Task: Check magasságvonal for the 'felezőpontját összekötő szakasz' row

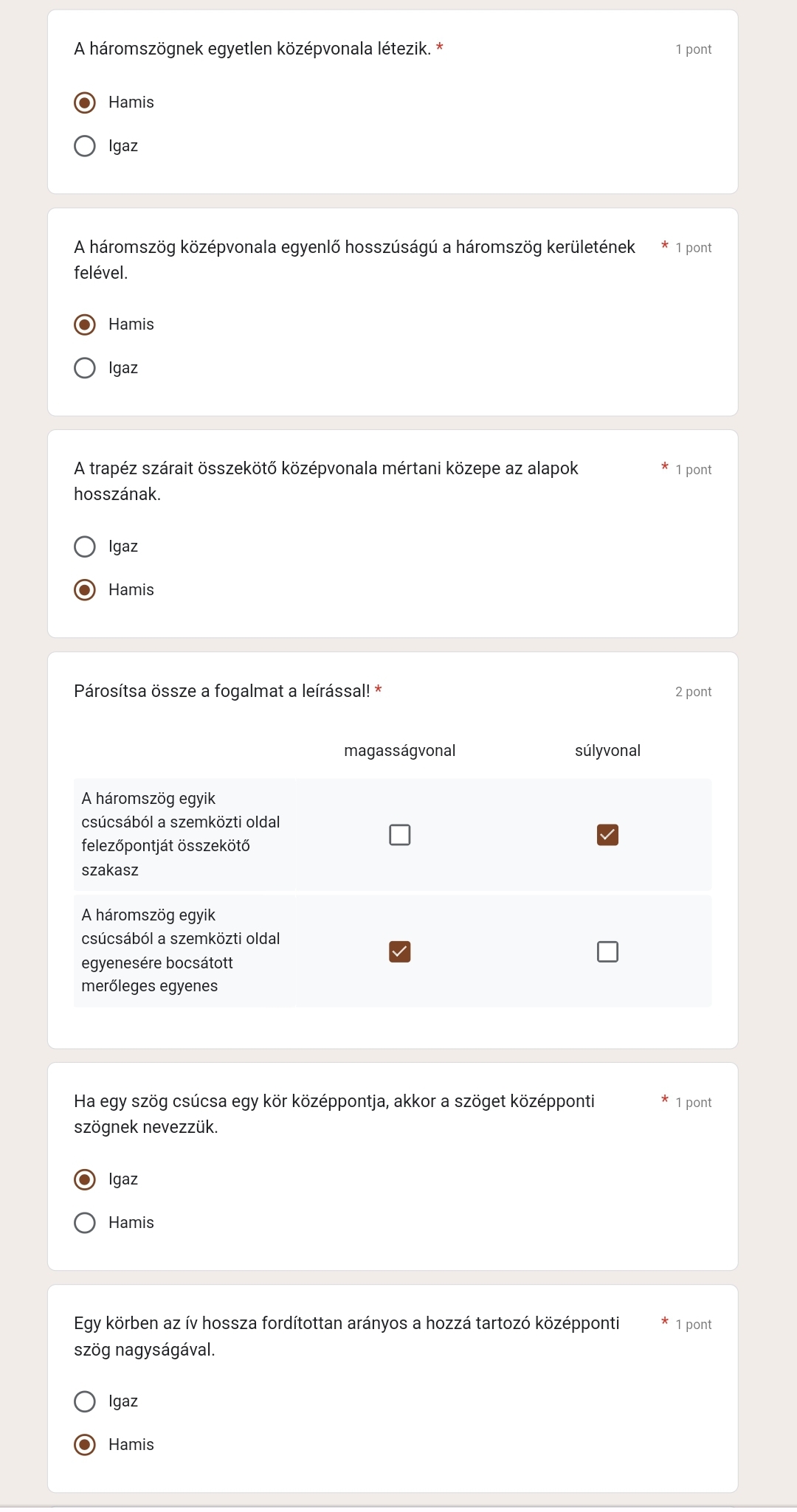Action: click(400, 835)
